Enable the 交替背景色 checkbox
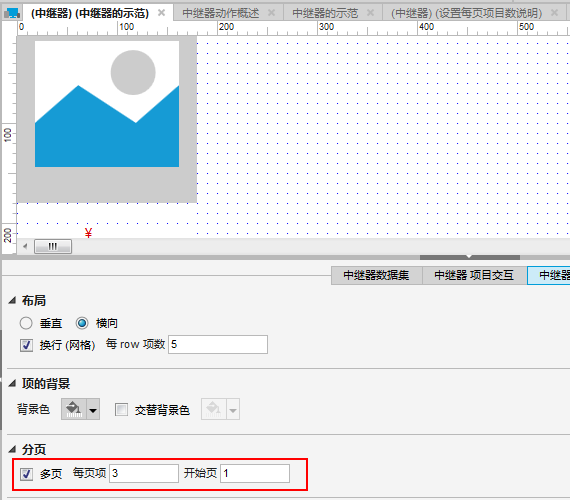 pyautogui.click(x=121, y=409)
